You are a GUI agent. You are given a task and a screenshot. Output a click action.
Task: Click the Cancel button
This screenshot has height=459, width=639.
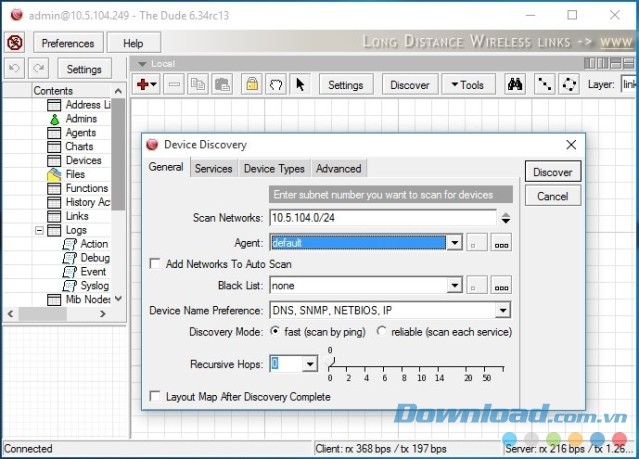click(x=552, y=196)
